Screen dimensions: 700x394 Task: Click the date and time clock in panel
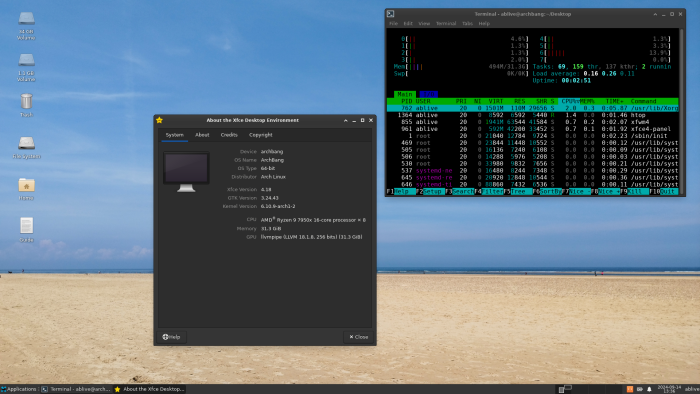[669, 389]
